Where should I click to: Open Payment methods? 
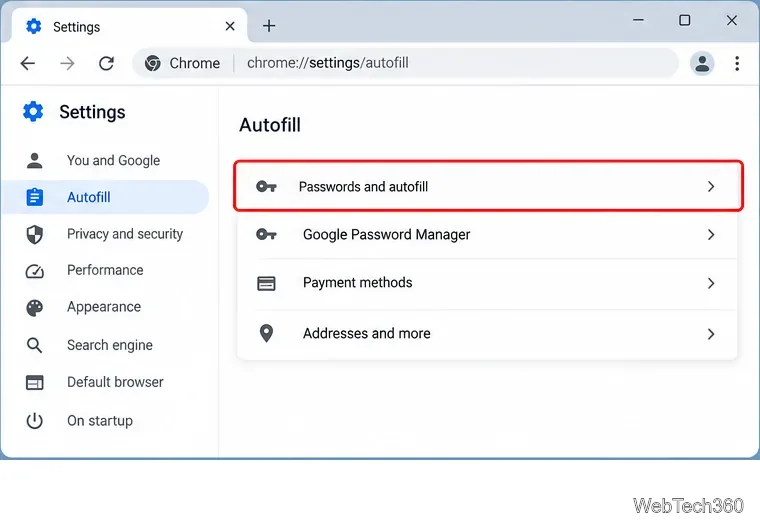pyautogui.click(x=487, y=283)
